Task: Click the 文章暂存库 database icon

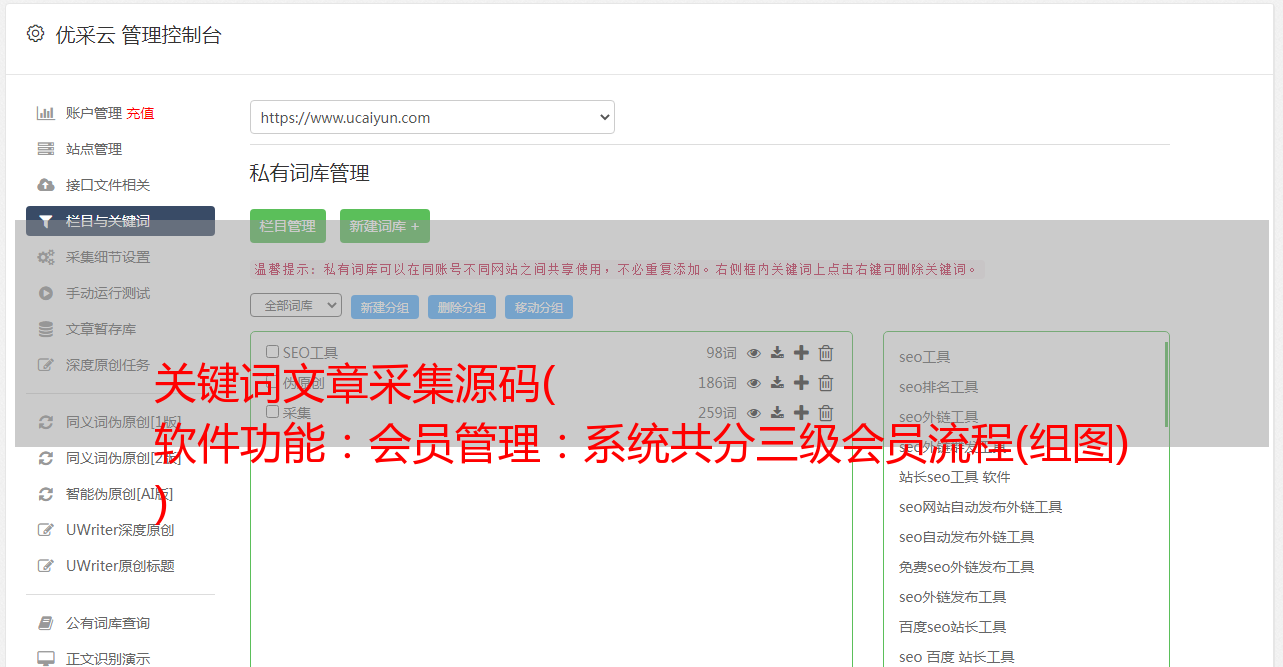Action: (x=46, y=329)
